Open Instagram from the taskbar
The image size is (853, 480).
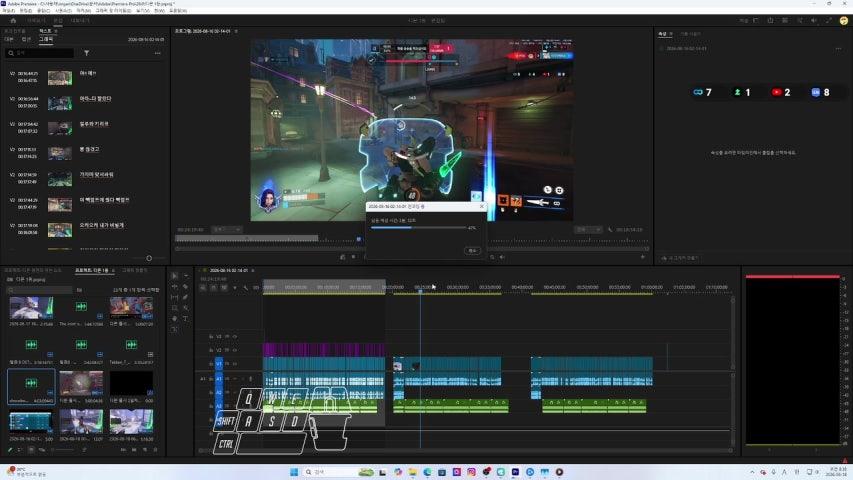coord(471,472)
